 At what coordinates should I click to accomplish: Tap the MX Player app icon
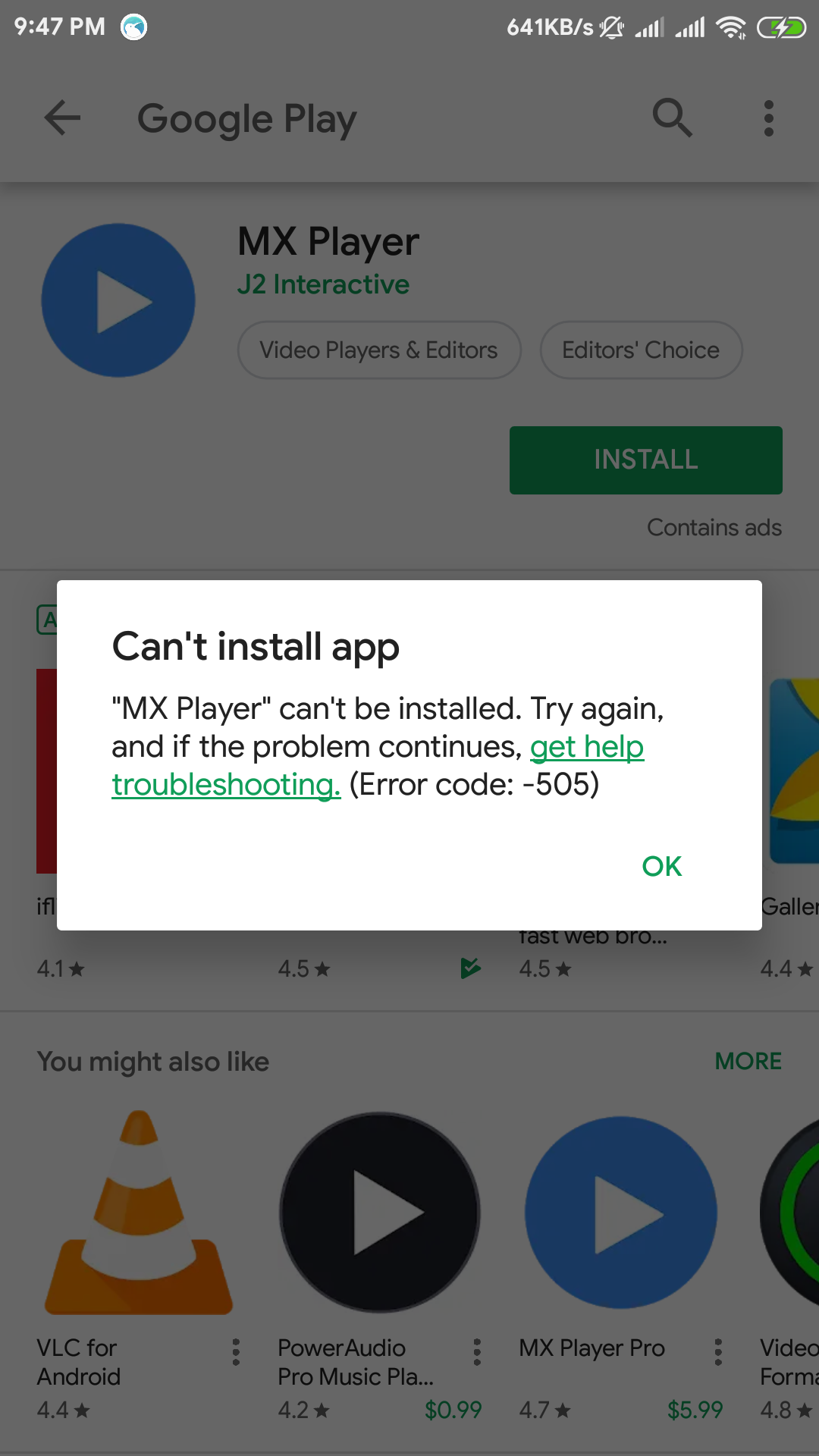118,300
